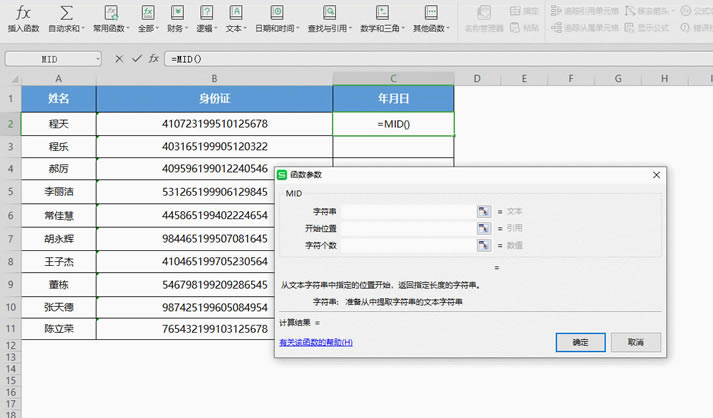Screen dimensions: 713x418
Task: Open the 查找与引用 functions category
Action: coord(329,18)
